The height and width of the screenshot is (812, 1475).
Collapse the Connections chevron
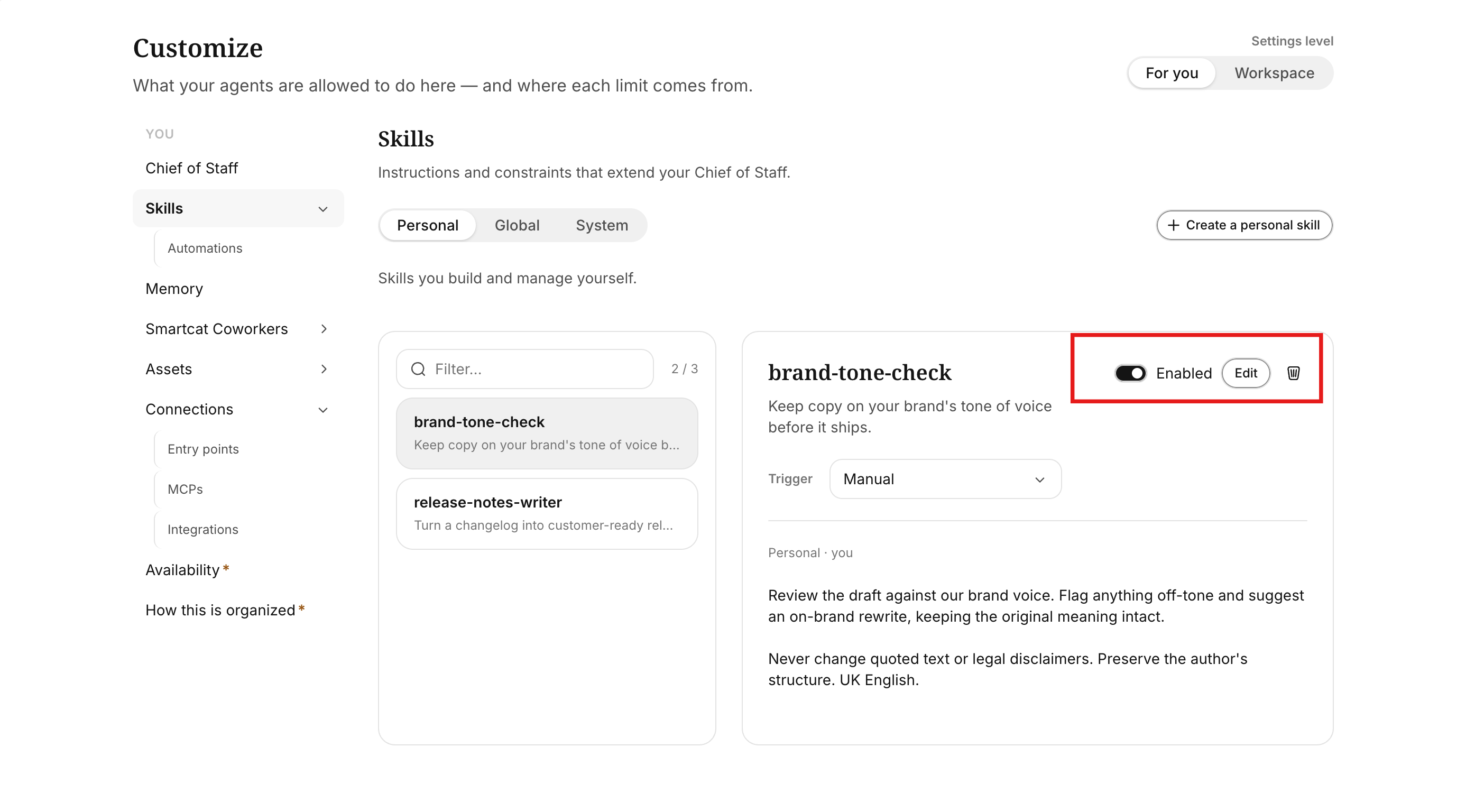(x=323, y=410)
